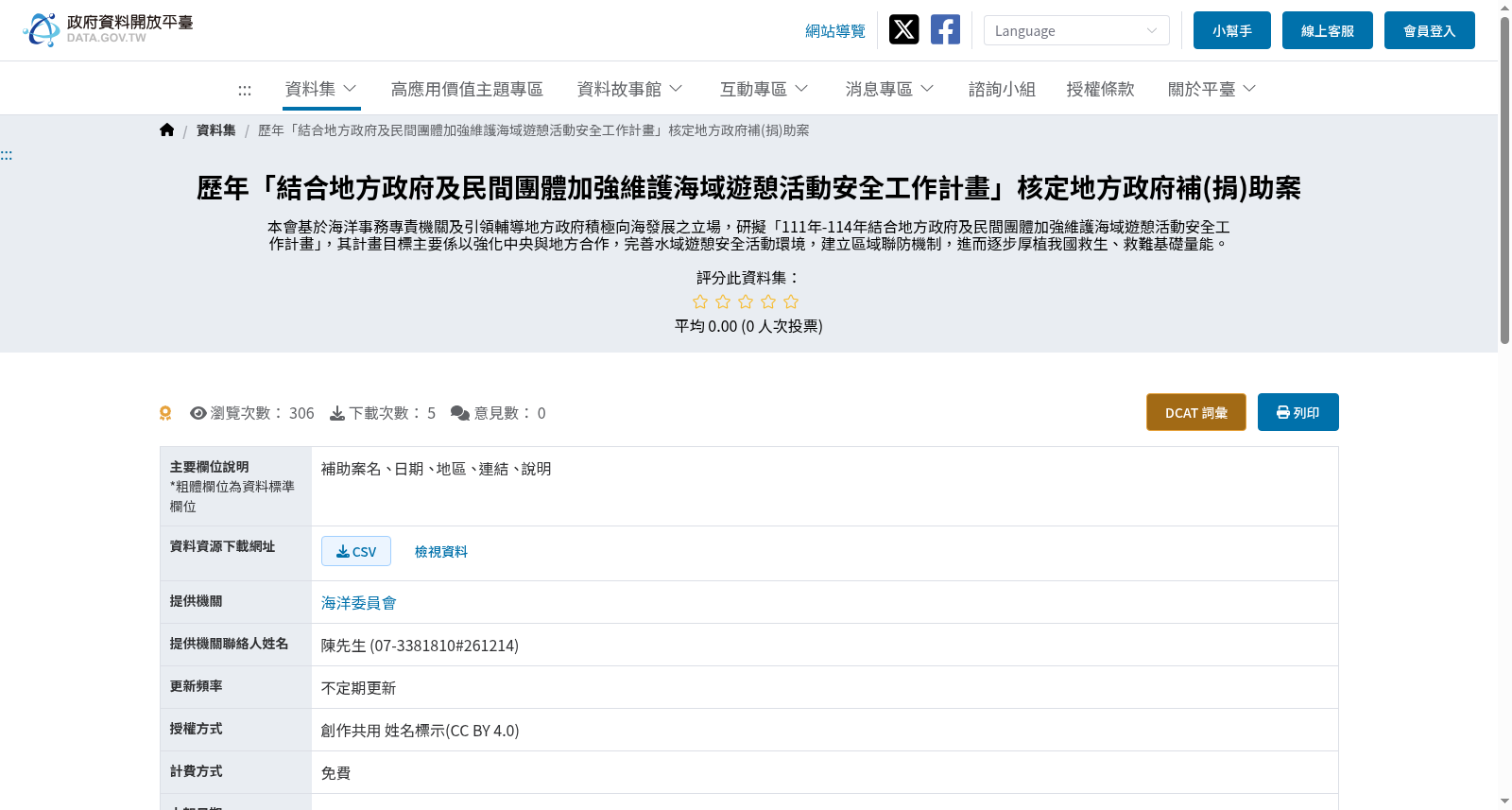Go to home via breadcrumb house icon
The image size is (1512, 810).
click(x=167, y=130)
